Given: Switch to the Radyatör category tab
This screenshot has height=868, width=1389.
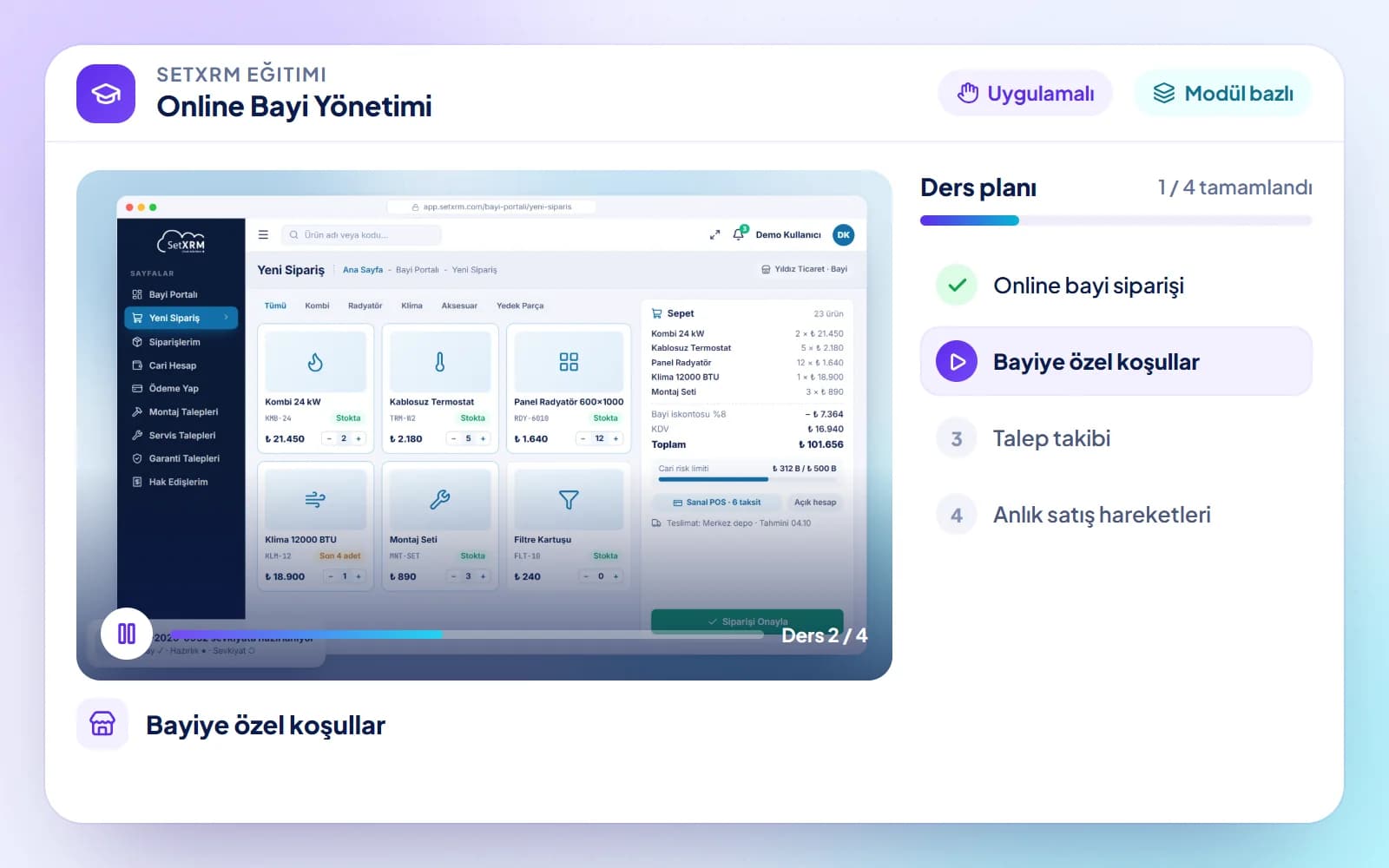Looking at the screenshot, I should pos(365,306).
